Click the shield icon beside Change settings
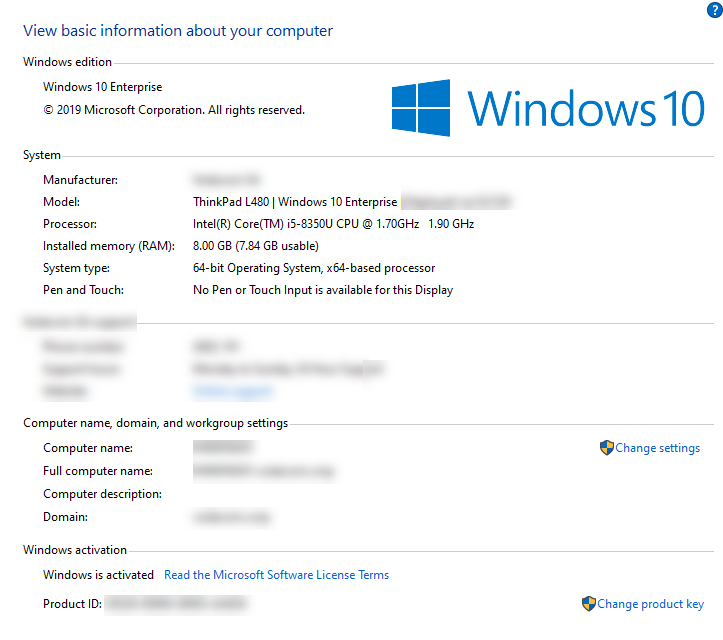Screen dimensions: 723x640 click(606, 448)
